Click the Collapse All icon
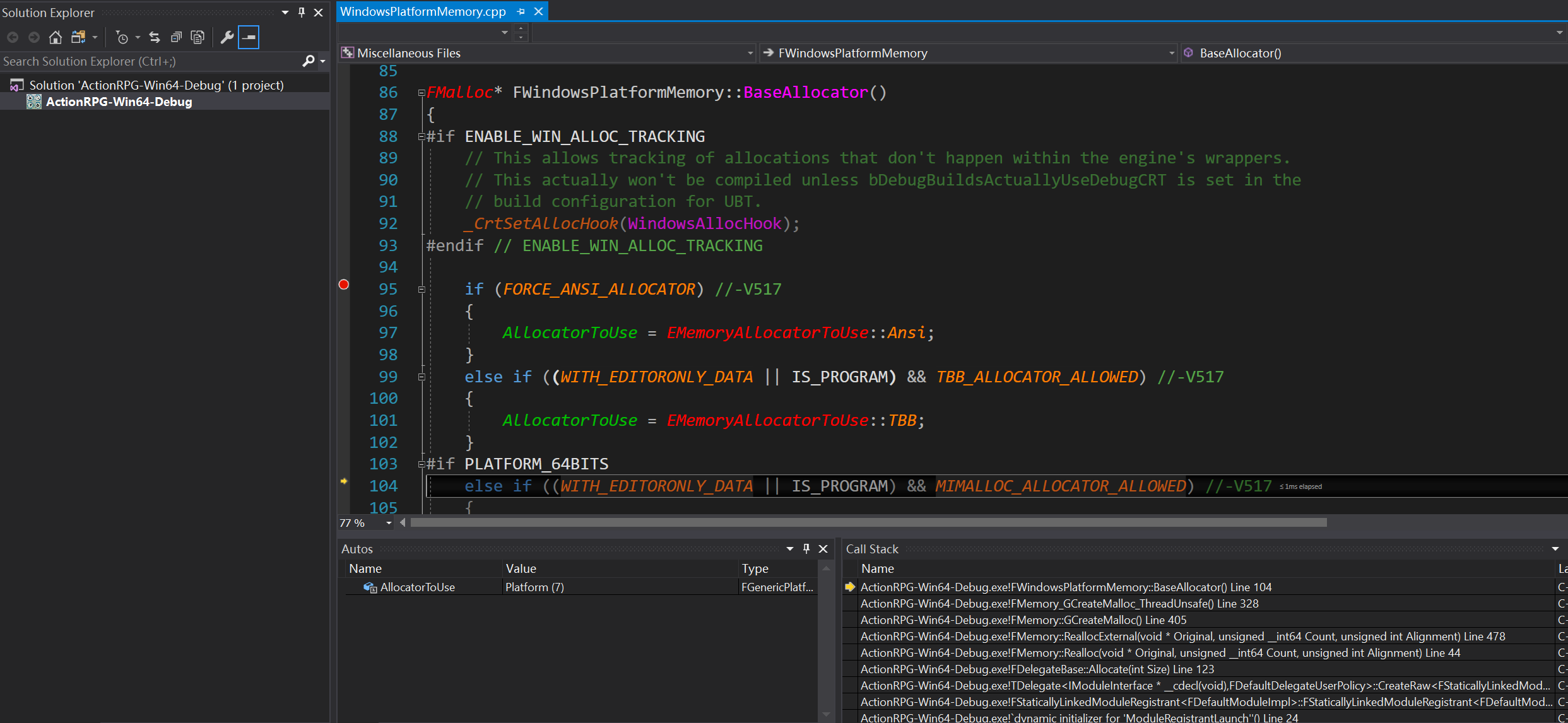This screenshot has height=723, width=1568. click(176, 37)
